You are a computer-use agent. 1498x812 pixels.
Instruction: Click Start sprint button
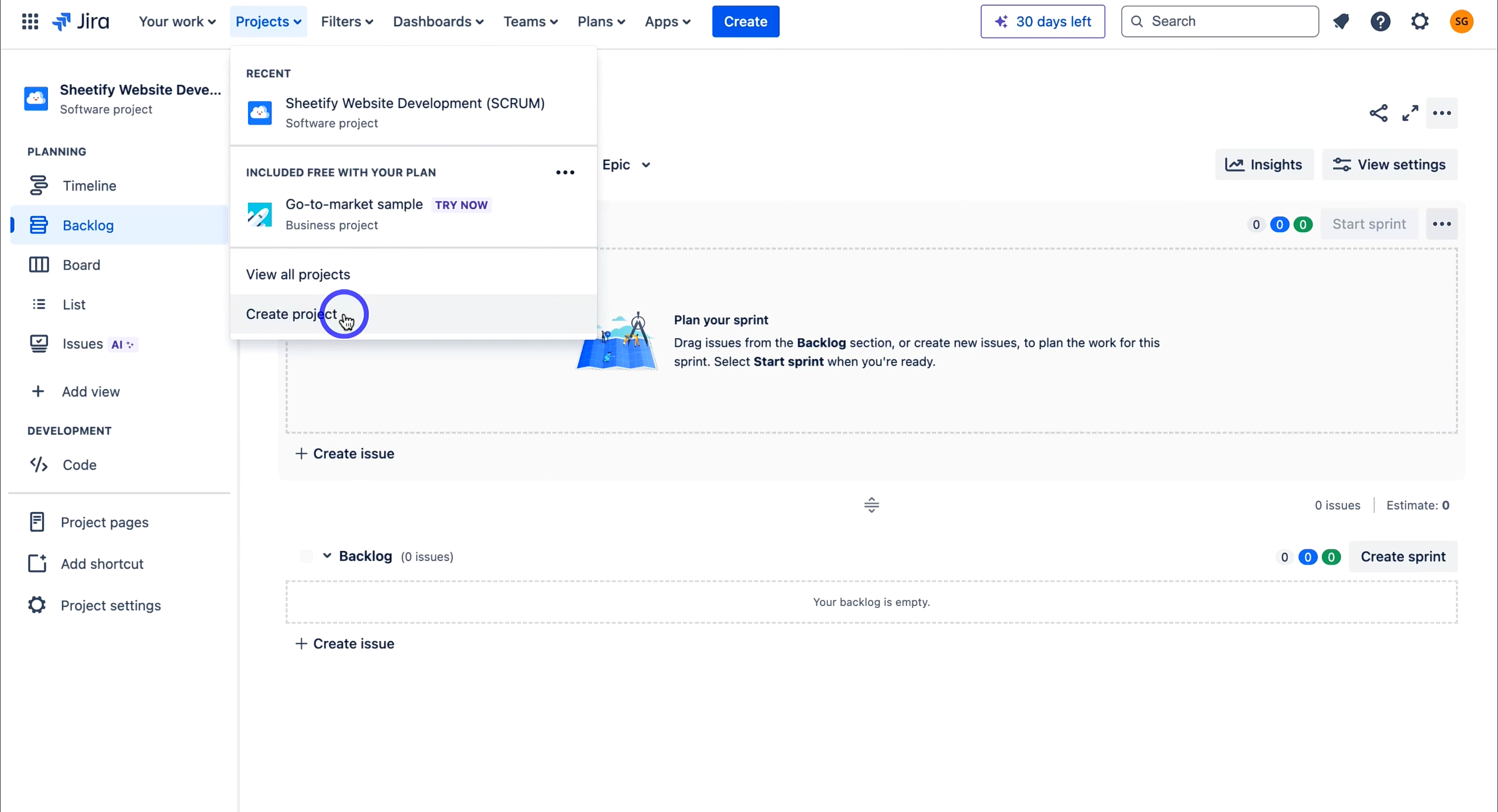(x=1369, y=224)
